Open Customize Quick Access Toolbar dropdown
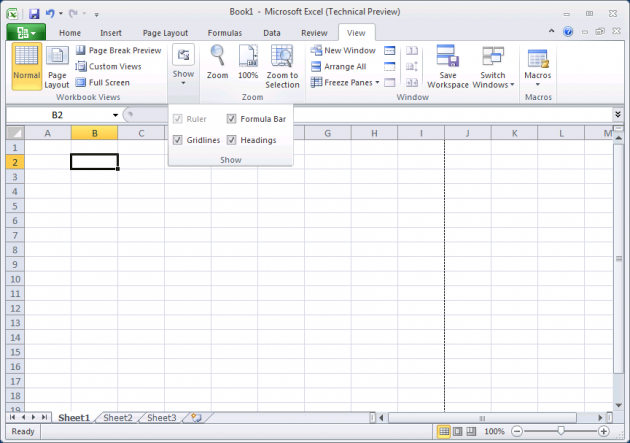 pyautogui.click(x=96, y=14)
